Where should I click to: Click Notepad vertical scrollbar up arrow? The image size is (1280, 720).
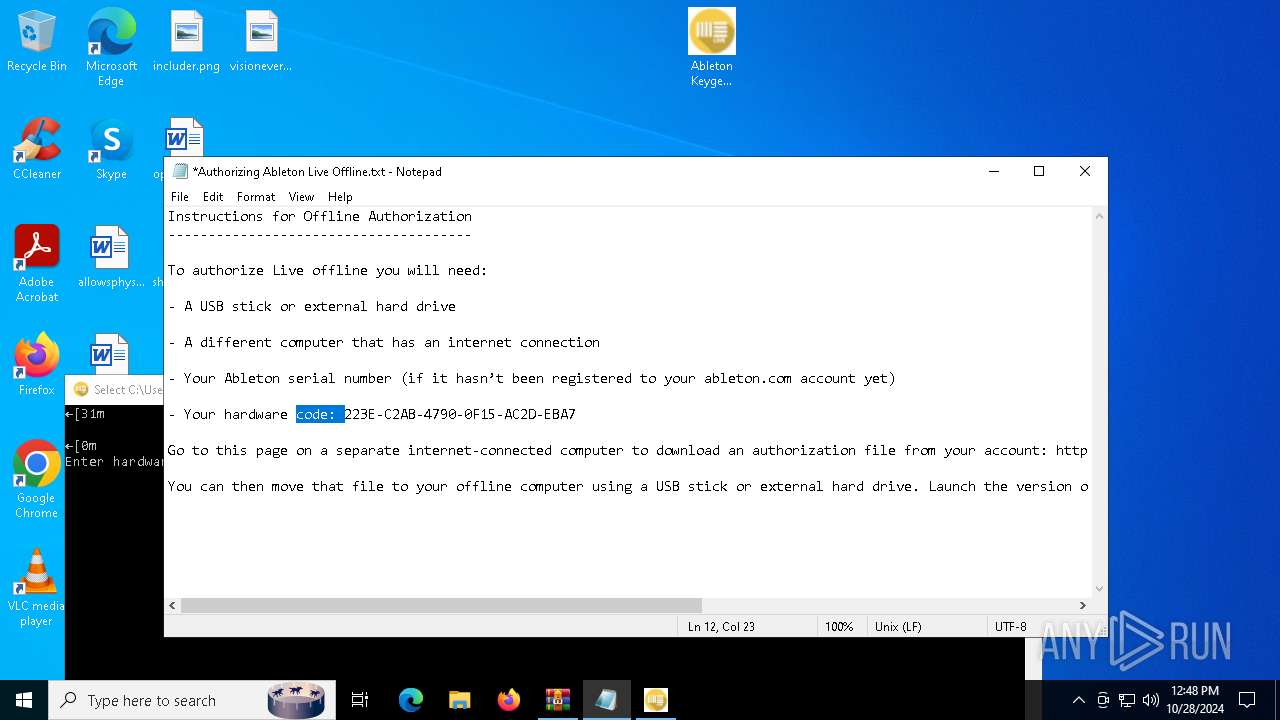coord(1100,216)
